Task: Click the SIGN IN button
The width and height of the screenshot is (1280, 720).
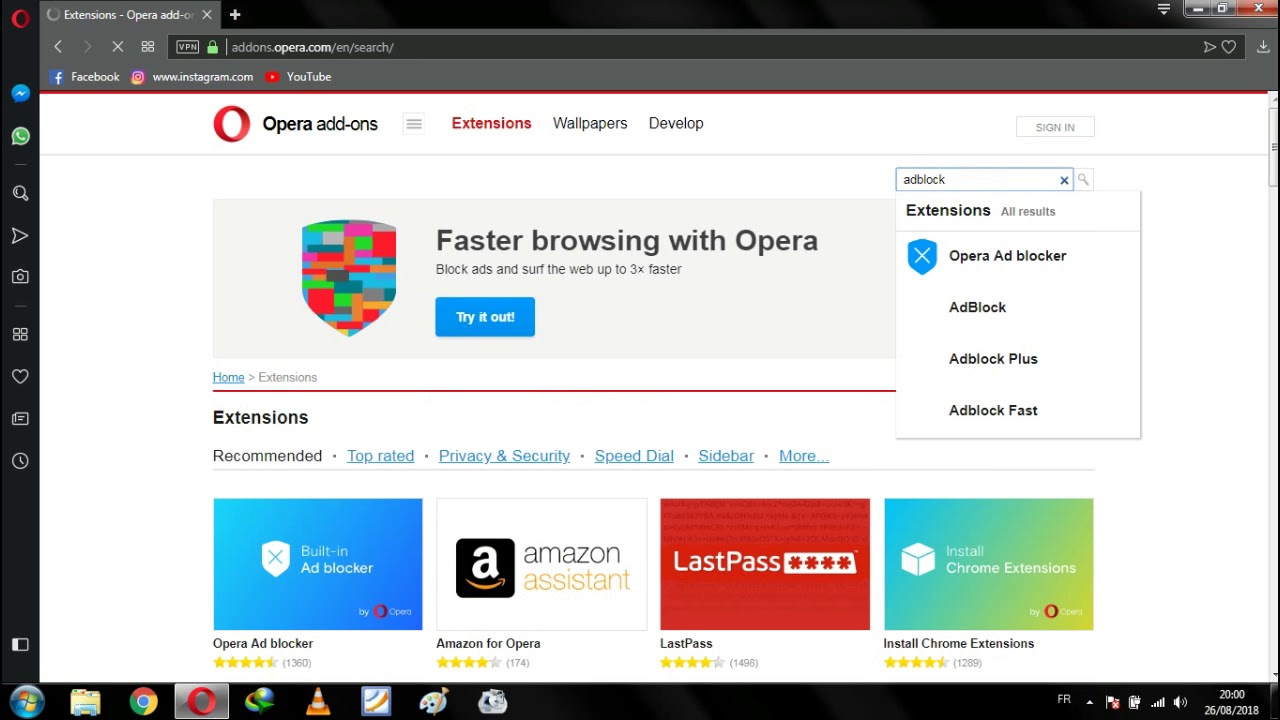Action: [1055, 127]
